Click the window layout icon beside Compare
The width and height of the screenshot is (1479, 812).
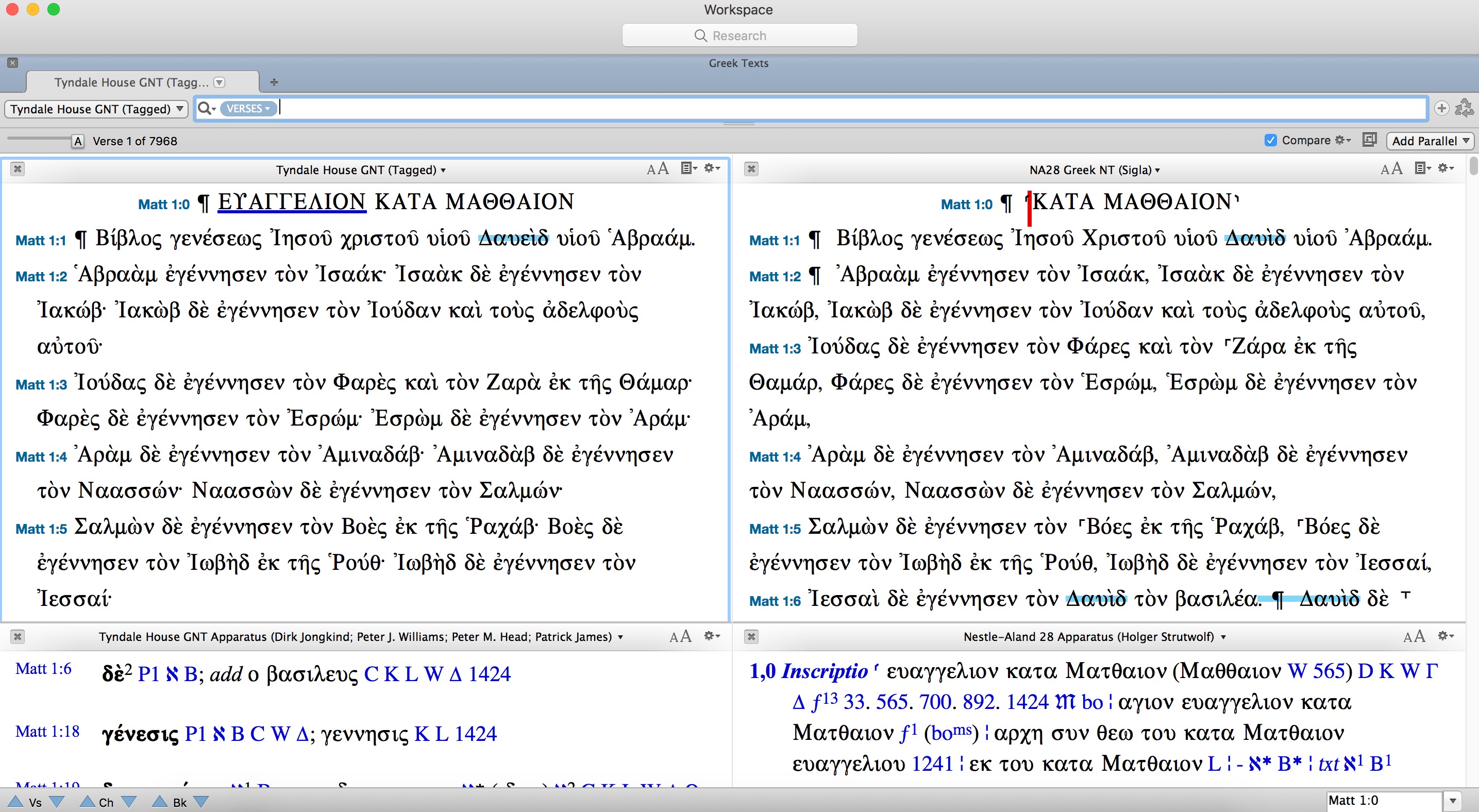click(x=1369, y=141)
